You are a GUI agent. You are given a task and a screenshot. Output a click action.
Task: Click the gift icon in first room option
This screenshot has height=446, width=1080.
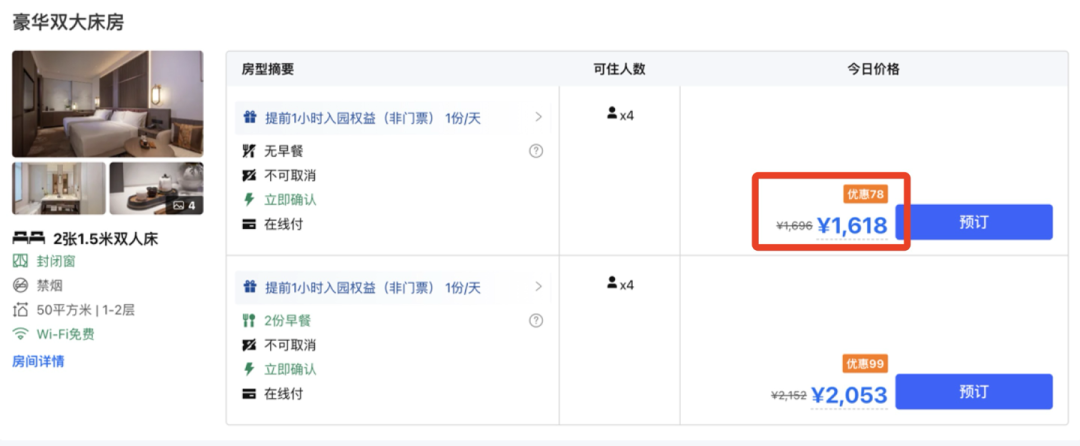point(250,118)
